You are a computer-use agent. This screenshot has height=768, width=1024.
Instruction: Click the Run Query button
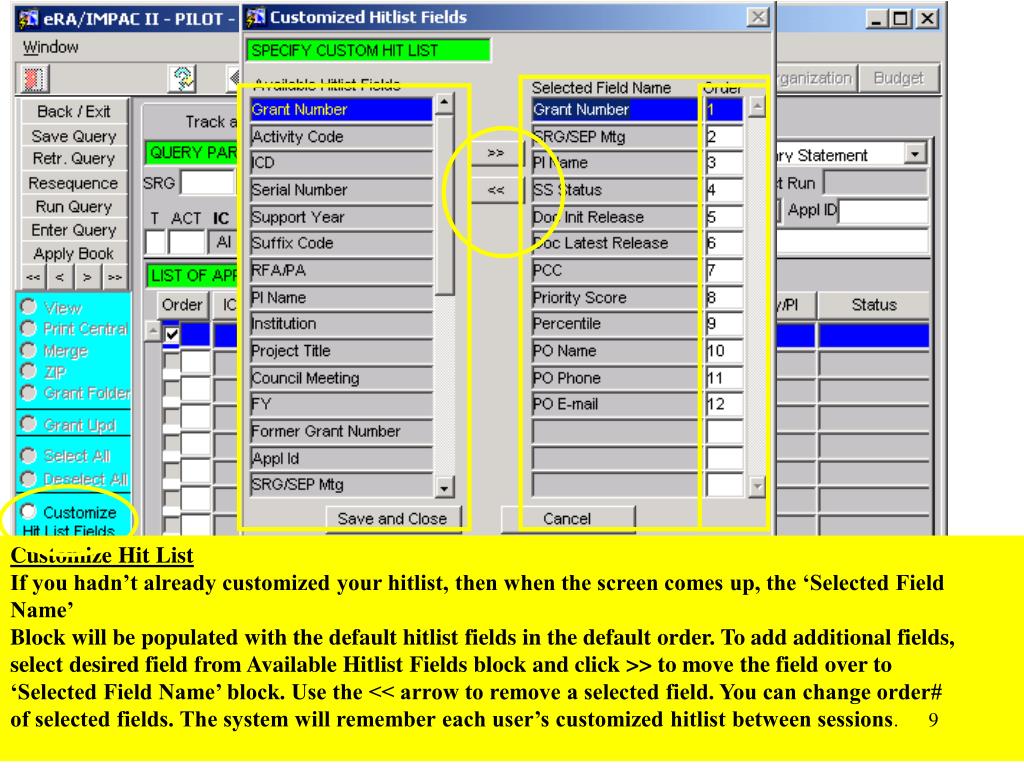pyautogui.click(x=74, y=206)
